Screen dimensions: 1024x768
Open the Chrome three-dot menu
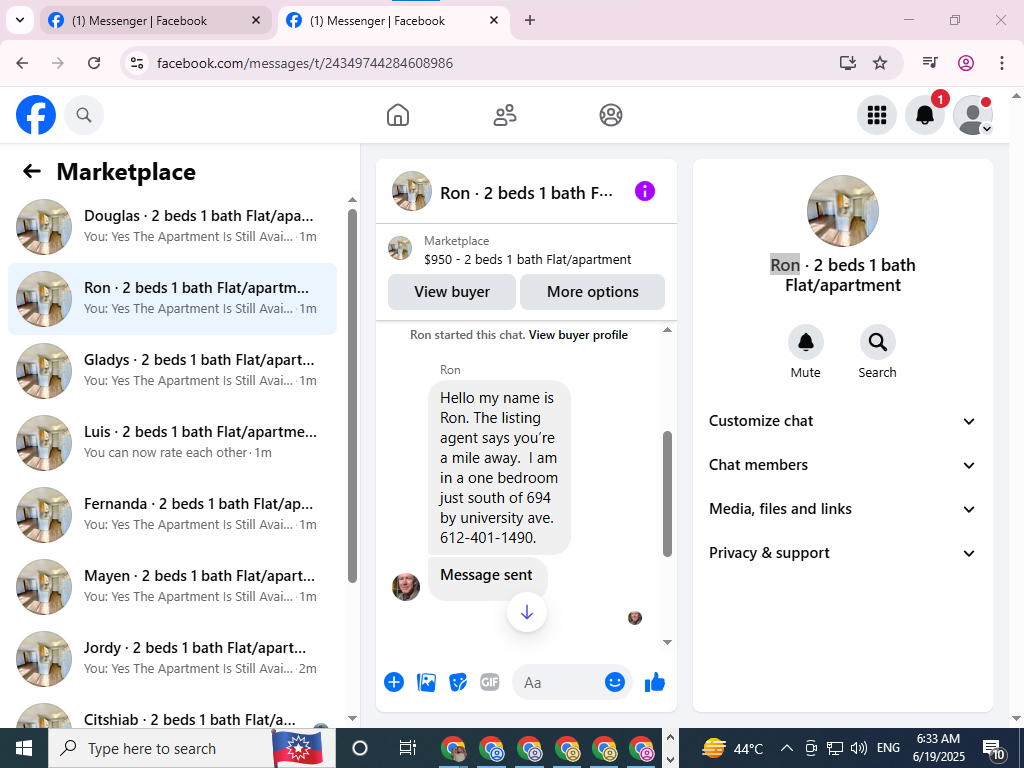tap(1002, 63)
